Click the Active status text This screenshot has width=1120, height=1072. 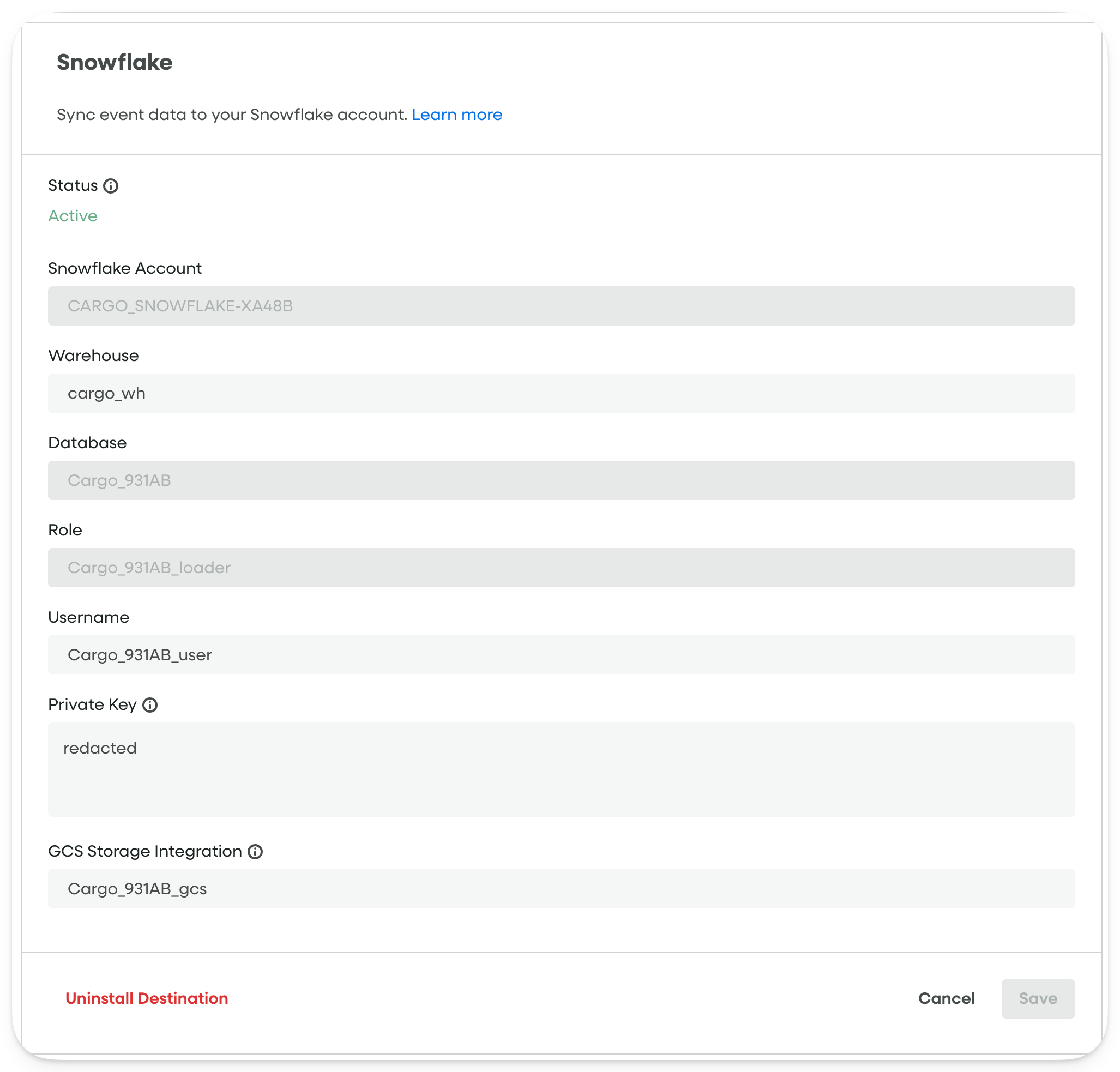pos(73,216)
